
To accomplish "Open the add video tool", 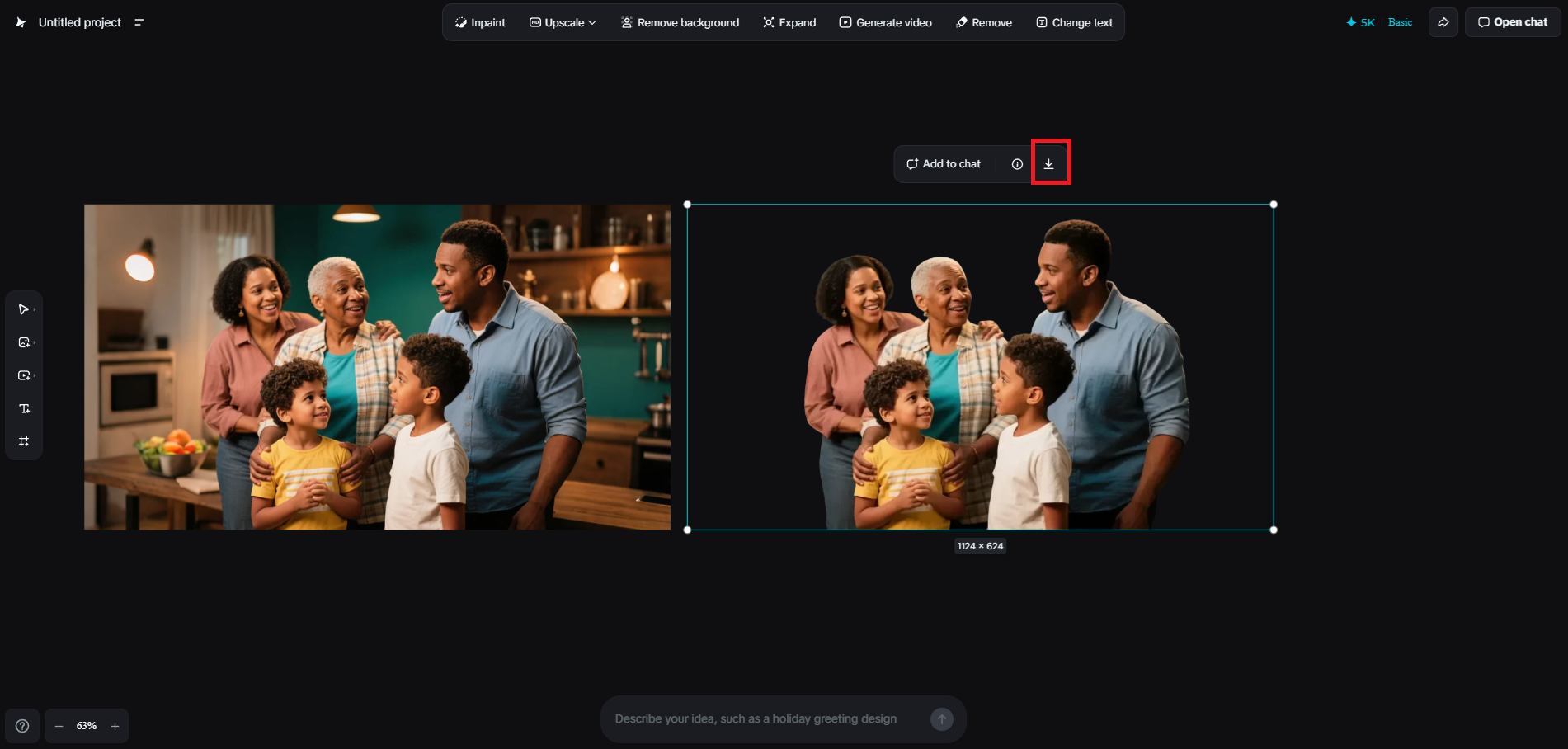I will click(24, 375).
